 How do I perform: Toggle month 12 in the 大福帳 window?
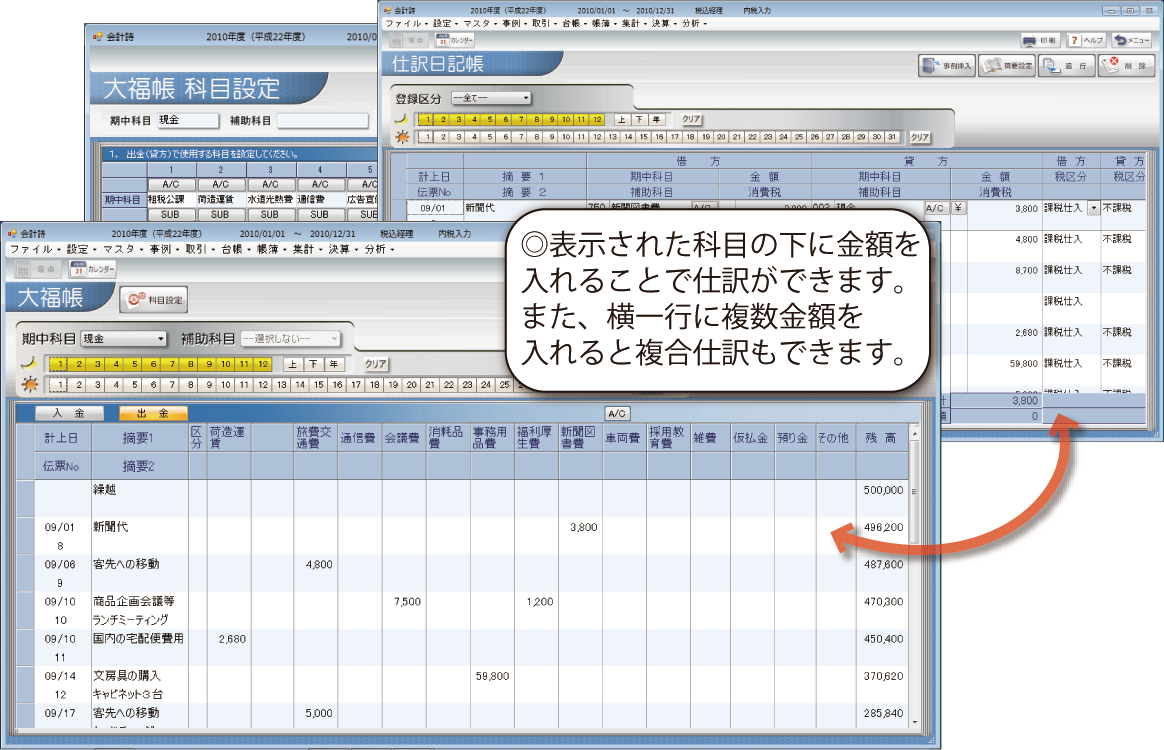(x=263, y=365)
